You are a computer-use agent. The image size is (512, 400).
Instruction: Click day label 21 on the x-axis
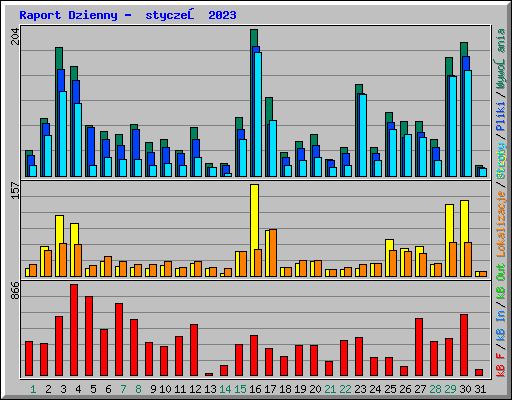click(330, 389)
